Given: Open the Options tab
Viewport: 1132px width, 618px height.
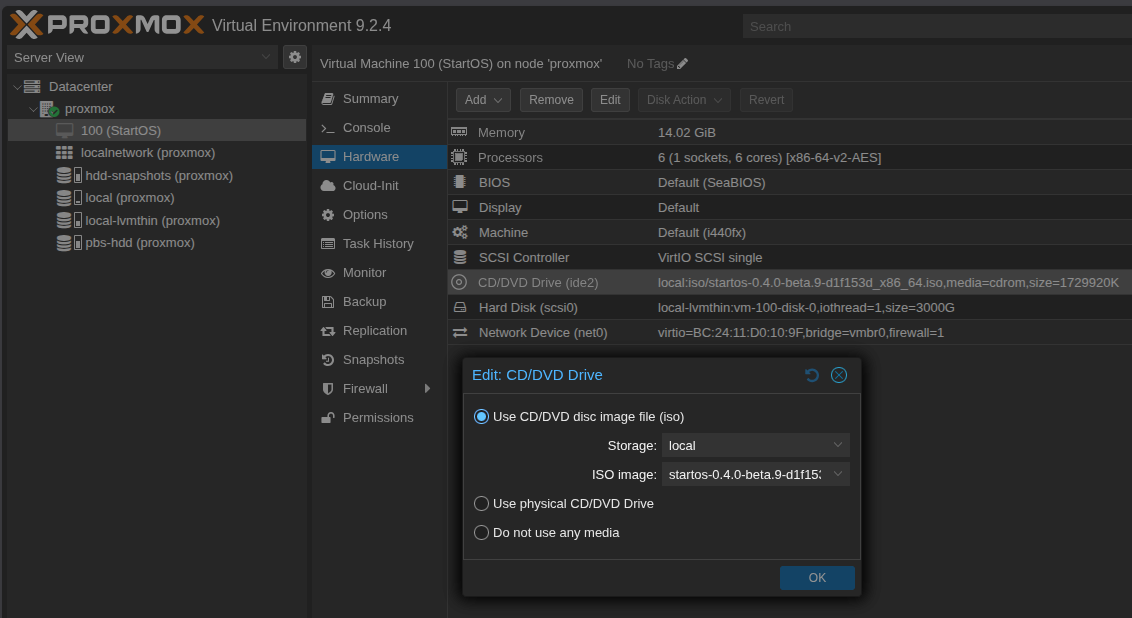Looking at the screenshot, I should (380, 214).
